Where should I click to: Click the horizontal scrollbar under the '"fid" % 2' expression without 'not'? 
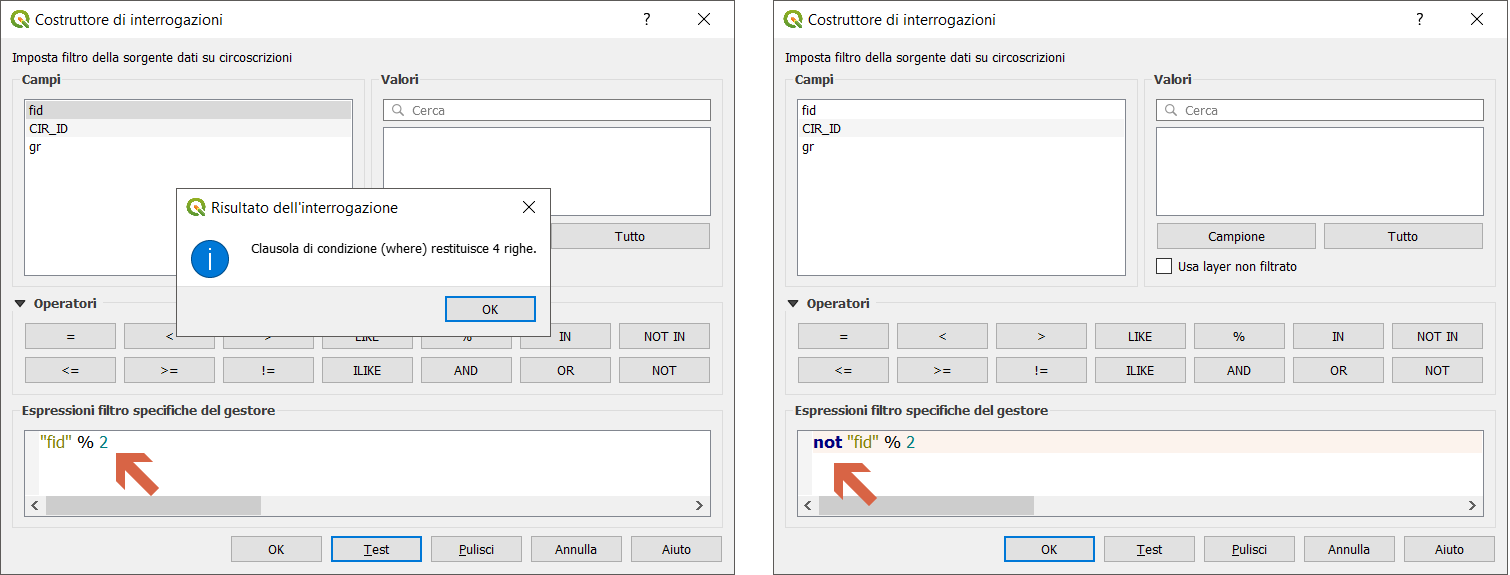tap(152, 506)
